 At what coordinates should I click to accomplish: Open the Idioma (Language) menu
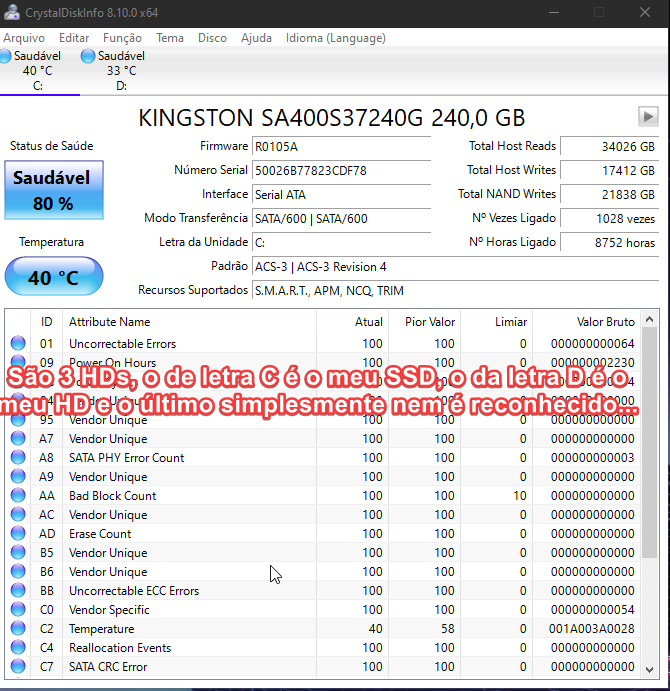(335, 38)
